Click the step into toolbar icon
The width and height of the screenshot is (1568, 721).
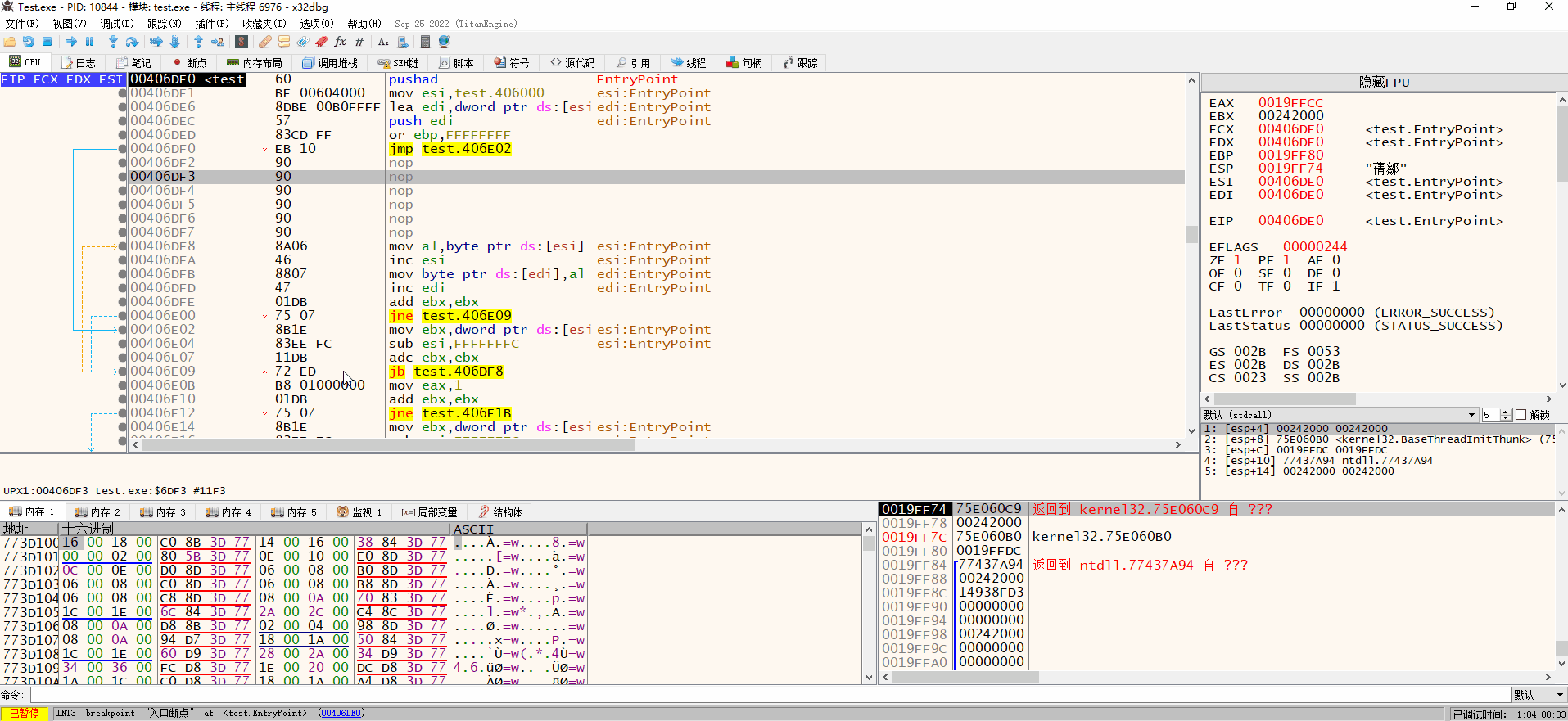click(113, 42)
